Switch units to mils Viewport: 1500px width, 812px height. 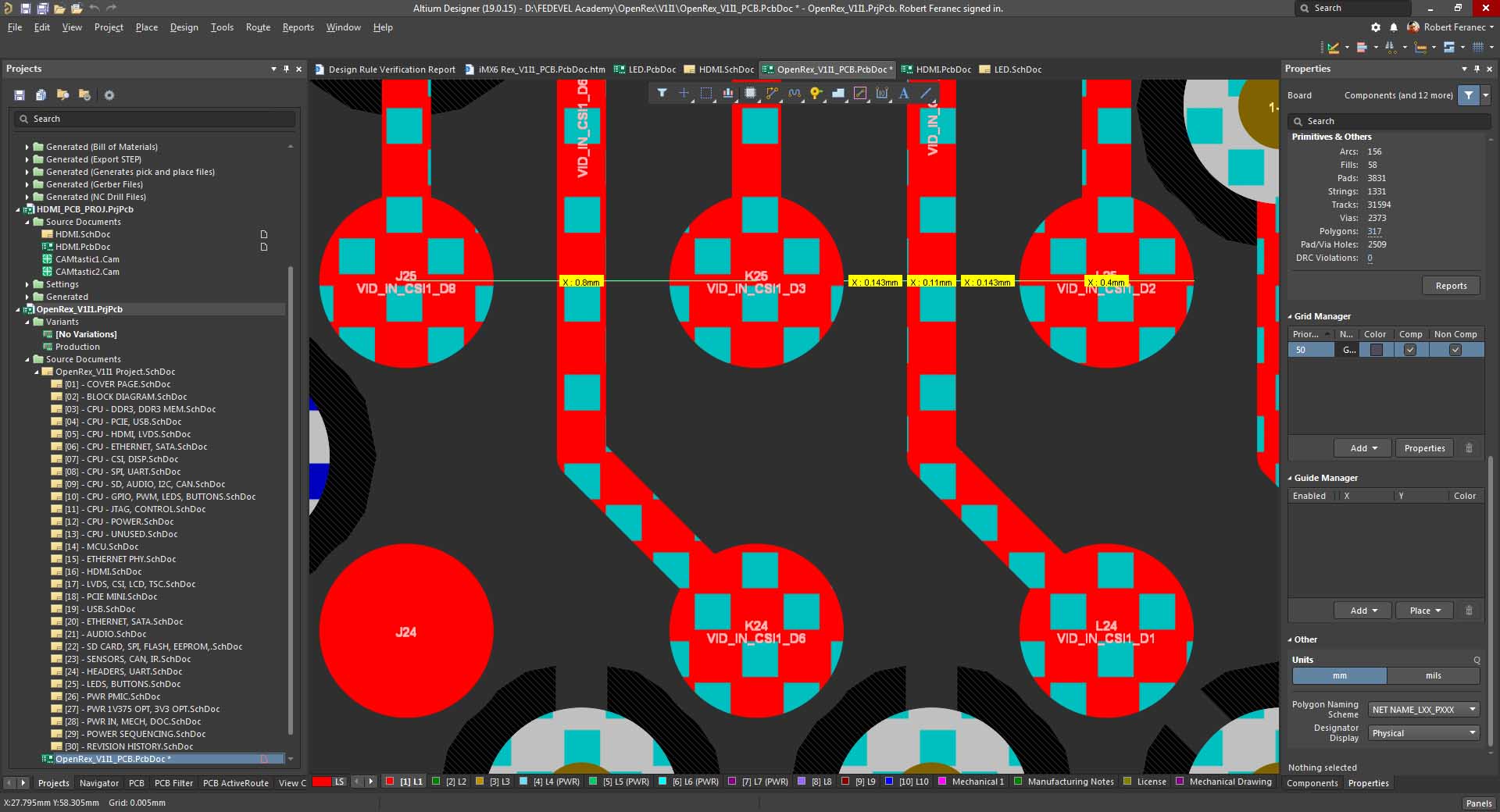click(1433, 676)
